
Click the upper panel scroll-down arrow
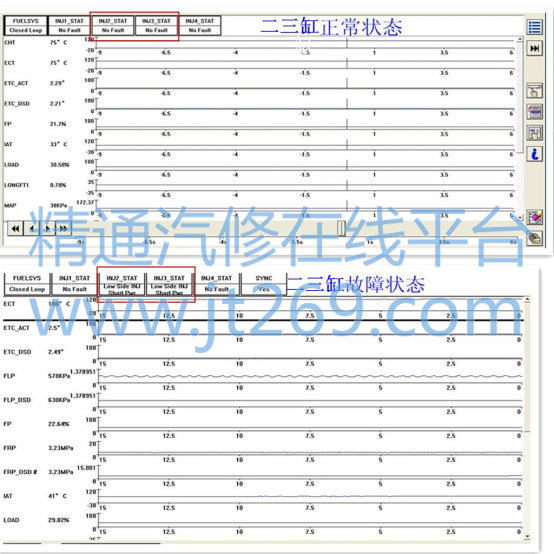(520, 217)
